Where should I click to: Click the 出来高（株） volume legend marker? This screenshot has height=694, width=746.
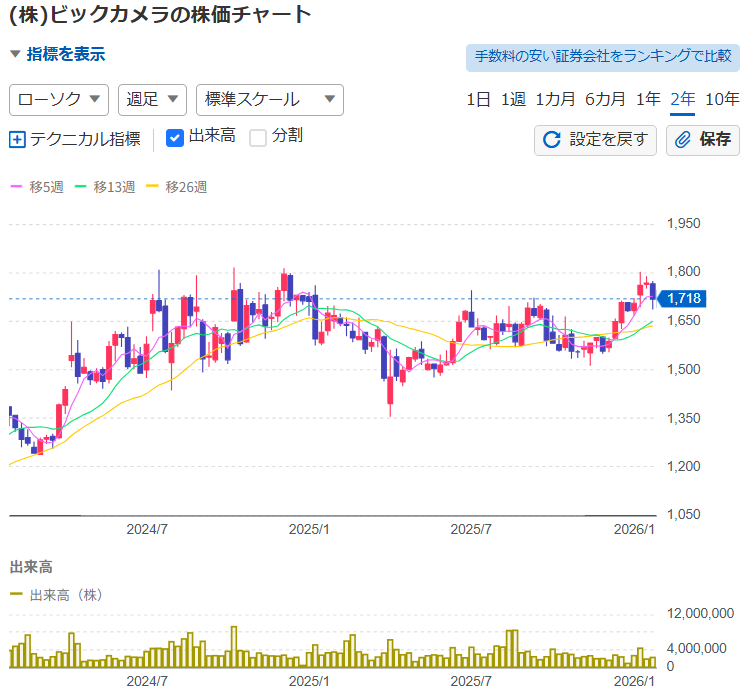coord(16,595)
